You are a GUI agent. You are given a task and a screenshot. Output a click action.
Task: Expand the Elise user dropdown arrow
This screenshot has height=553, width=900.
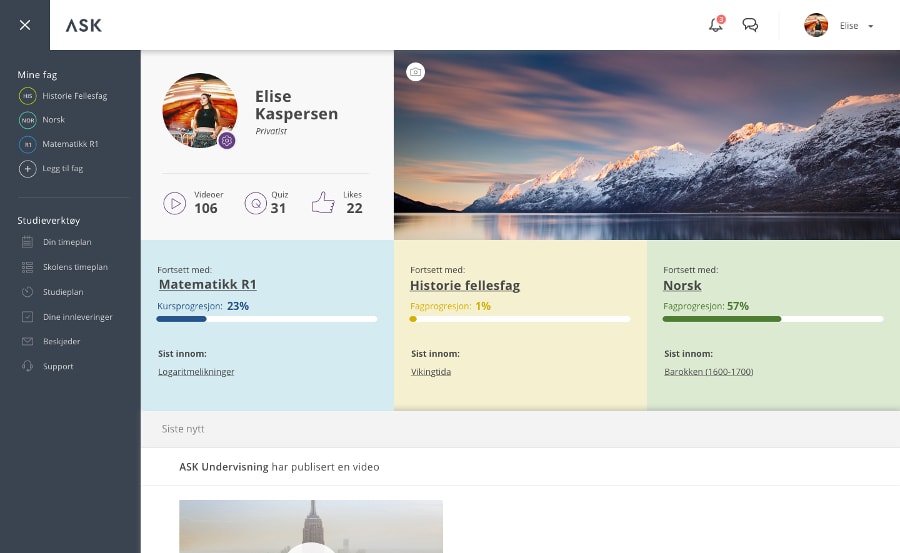[x=871, y=26]
